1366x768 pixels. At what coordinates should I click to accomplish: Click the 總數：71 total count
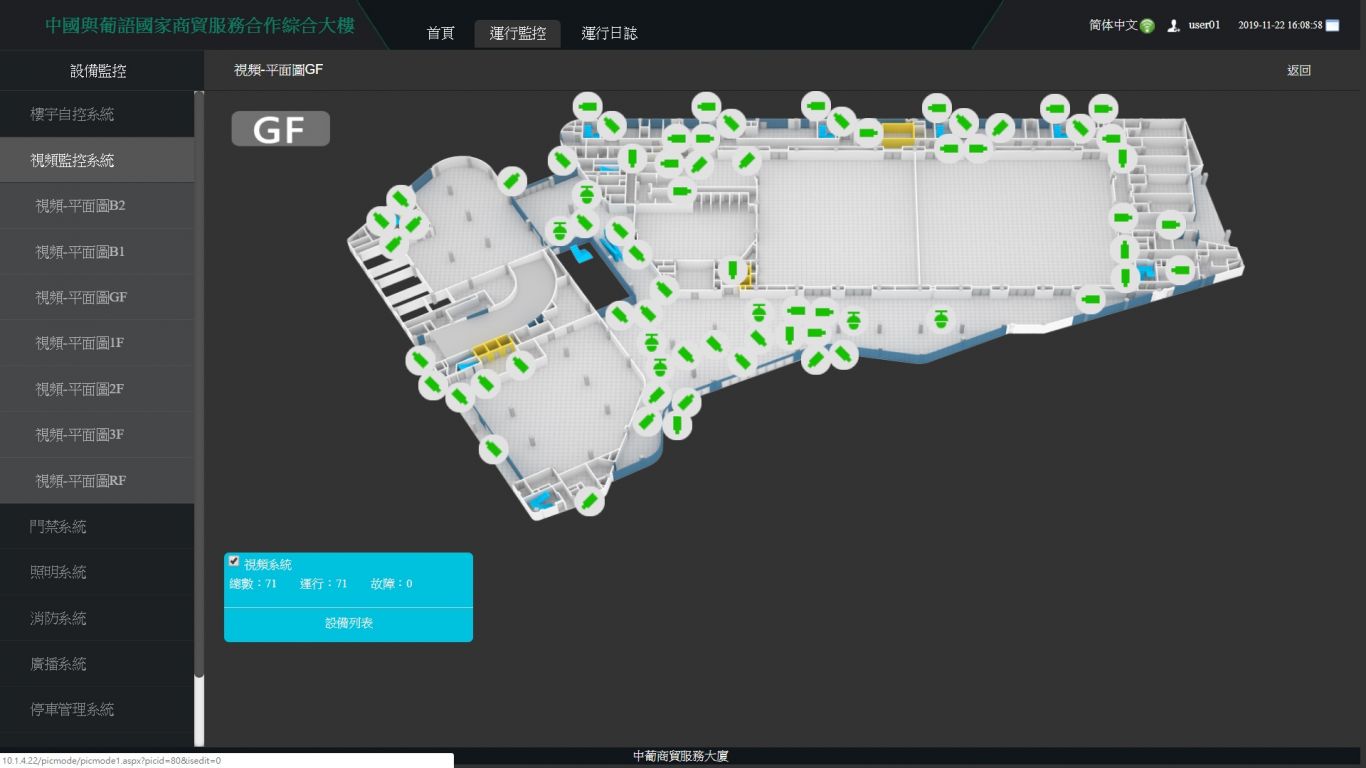point(254,584)
